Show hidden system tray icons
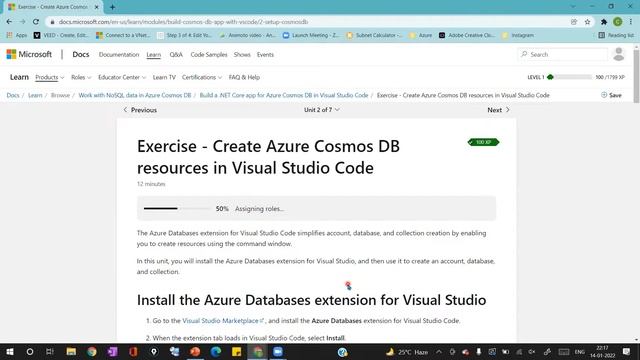Image resolution: width=640 pixels, height=360 pixels. [x=439, y=352]
